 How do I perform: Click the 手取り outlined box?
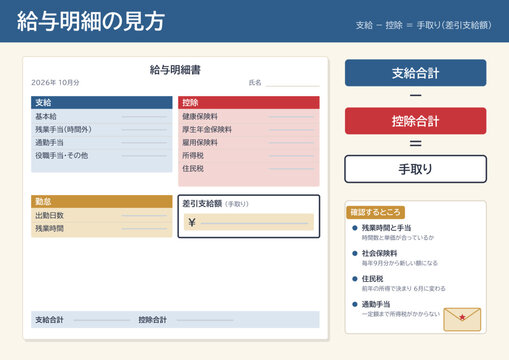coord(415,169)
